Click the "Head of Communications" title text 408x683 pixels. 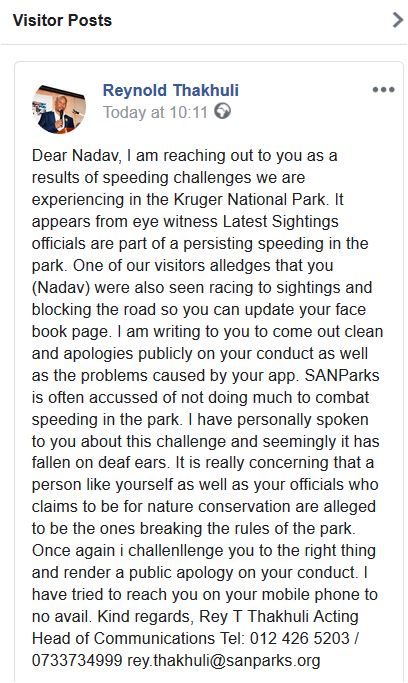pos(123,639)
